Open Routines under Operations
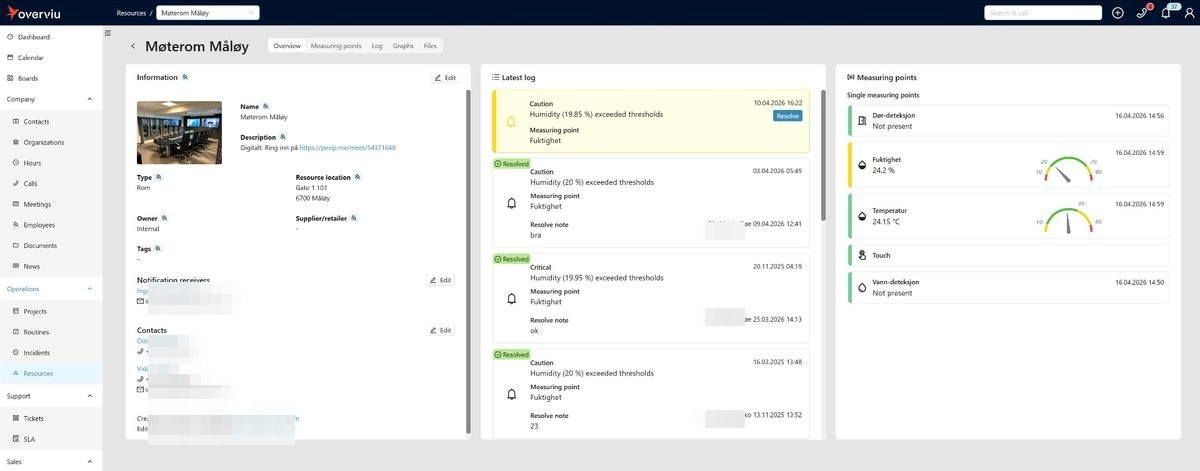 51,332
